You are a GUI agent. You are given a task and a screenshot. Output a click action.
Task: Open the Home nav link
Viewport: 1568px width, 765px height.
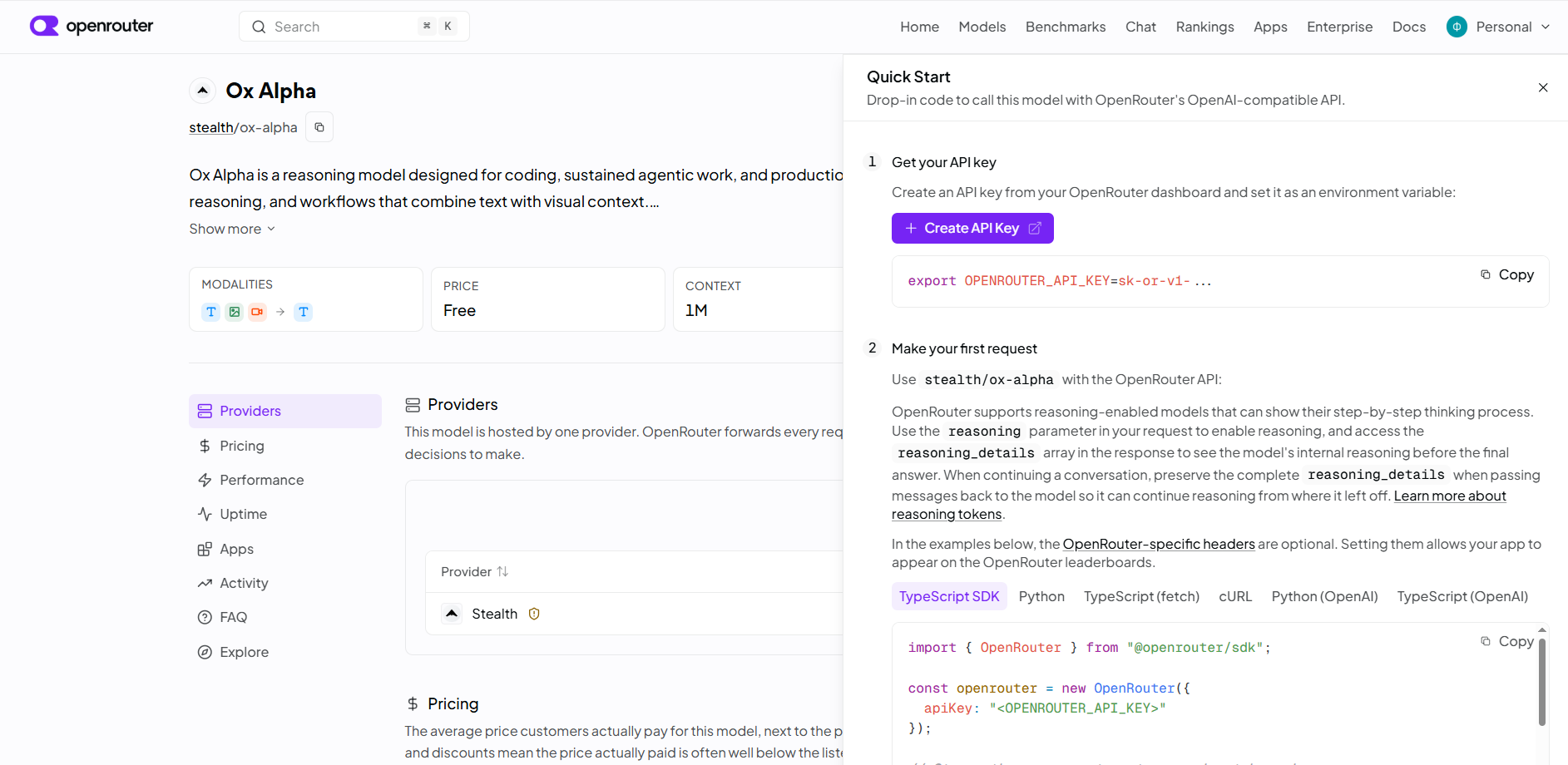pos(919,27)
